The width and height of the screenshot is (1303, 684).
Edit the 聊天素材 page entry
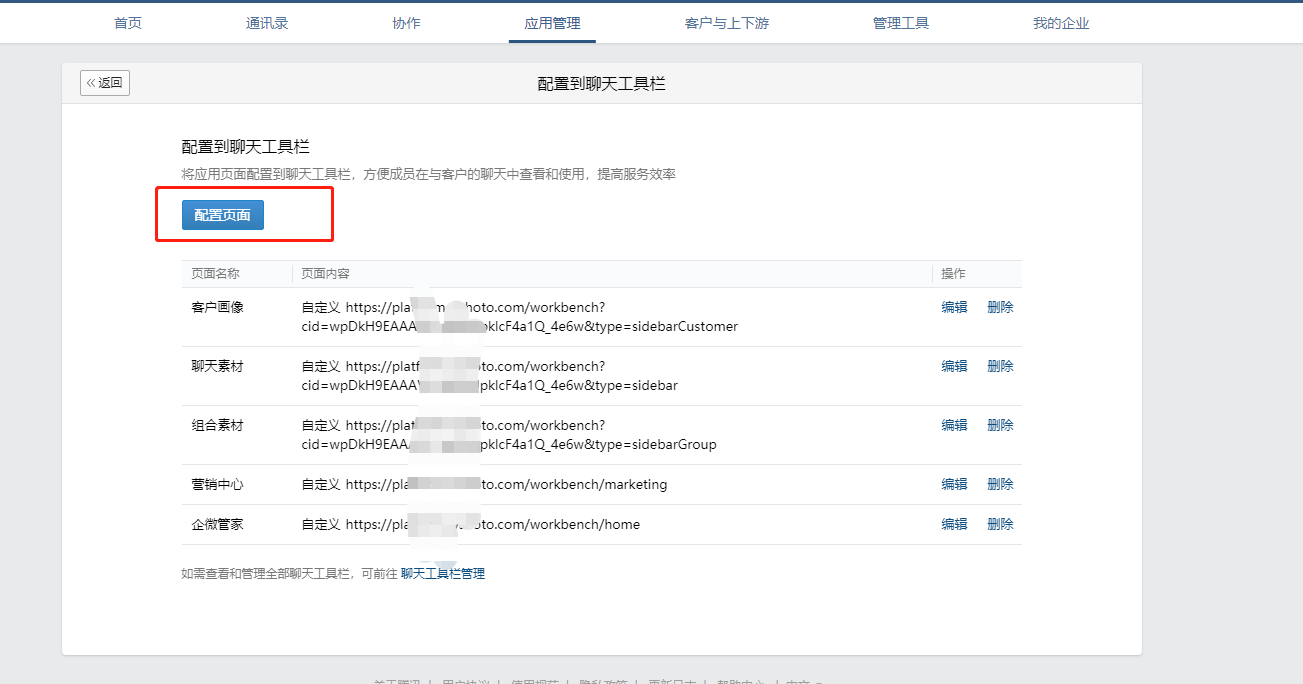(x=954, y=366)
